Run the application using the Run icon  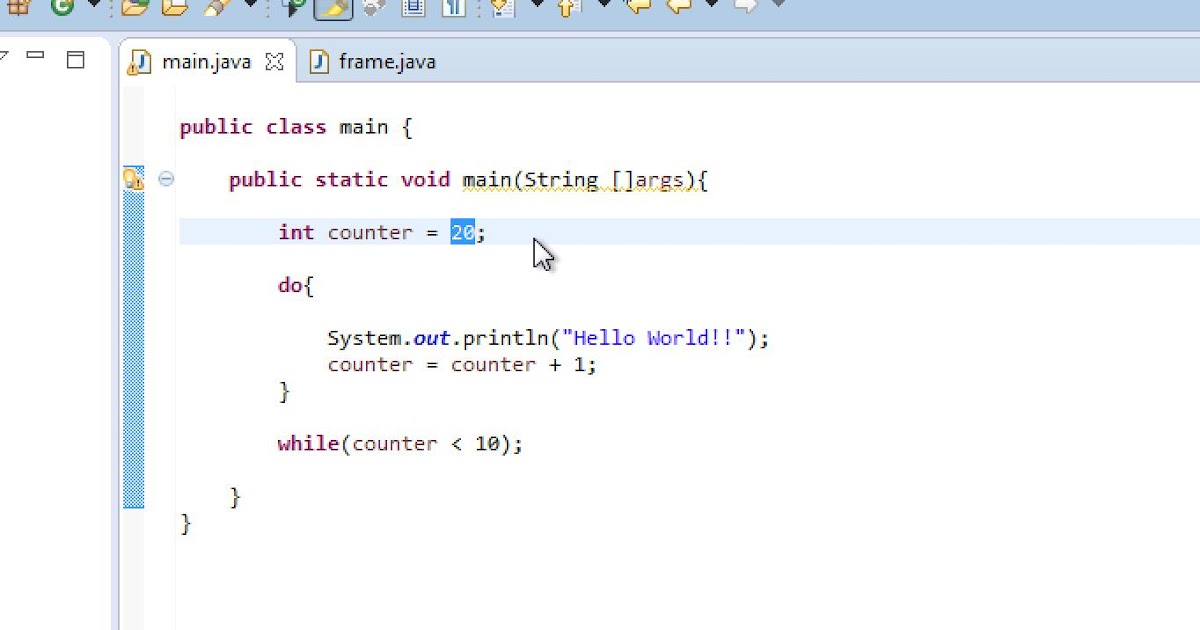click(62, 9)
